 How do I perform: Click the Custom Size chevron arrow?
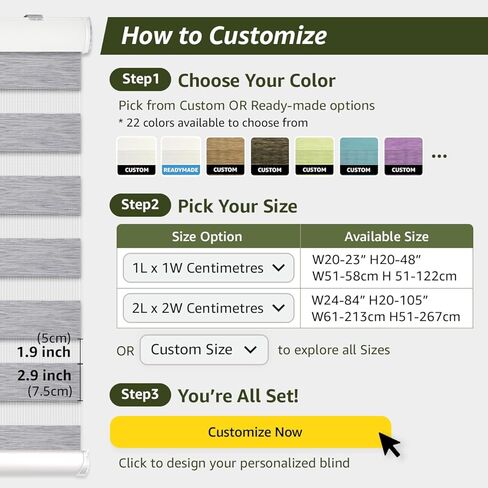(250, 350)
